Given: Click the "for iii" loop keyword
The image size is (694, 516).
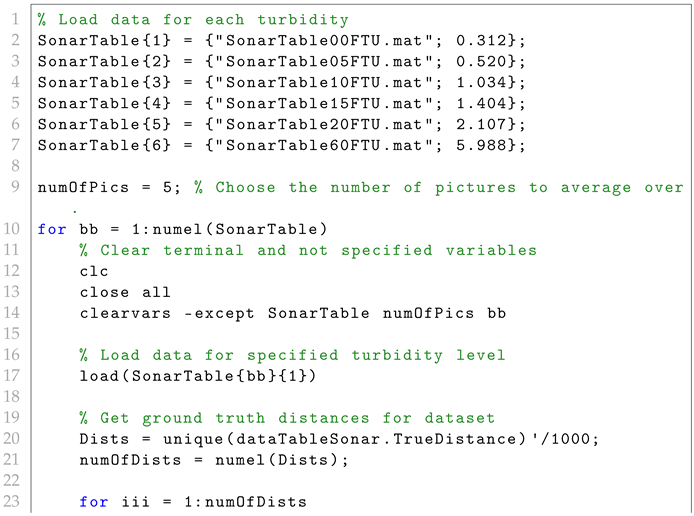Looking at the screenshot, I should [92, 502].
